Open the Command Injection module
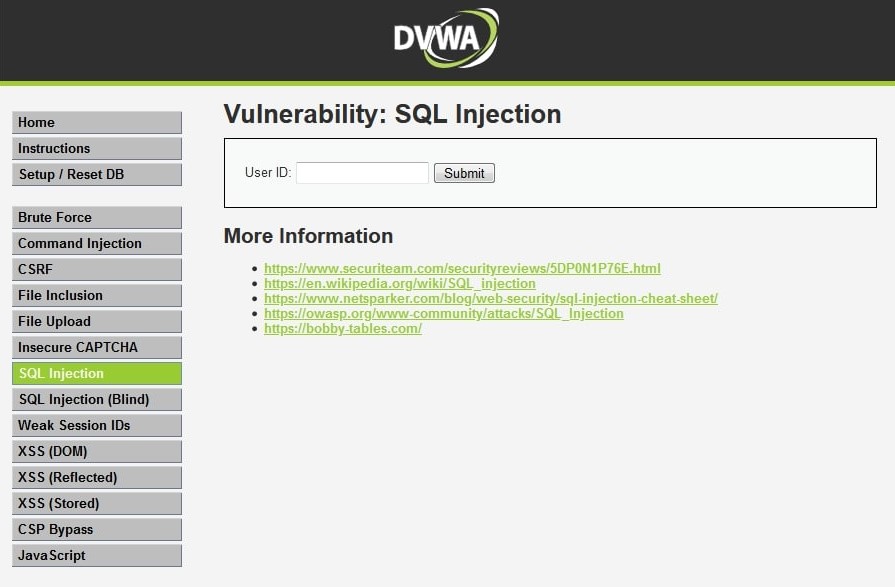This screenshot has width=895, height=587. pos(97,243)
